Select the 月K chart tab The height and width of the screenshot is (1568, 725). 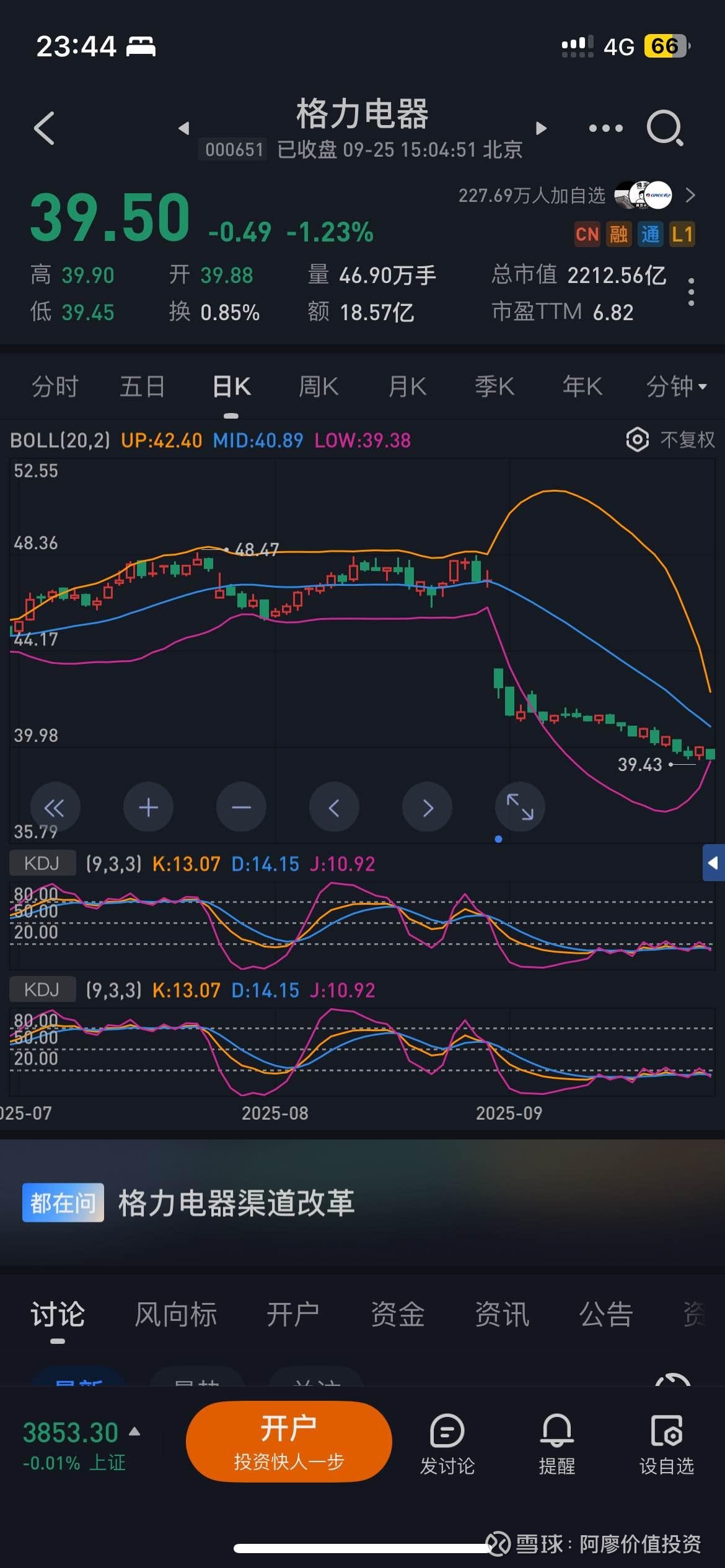(x=407, y=386)
